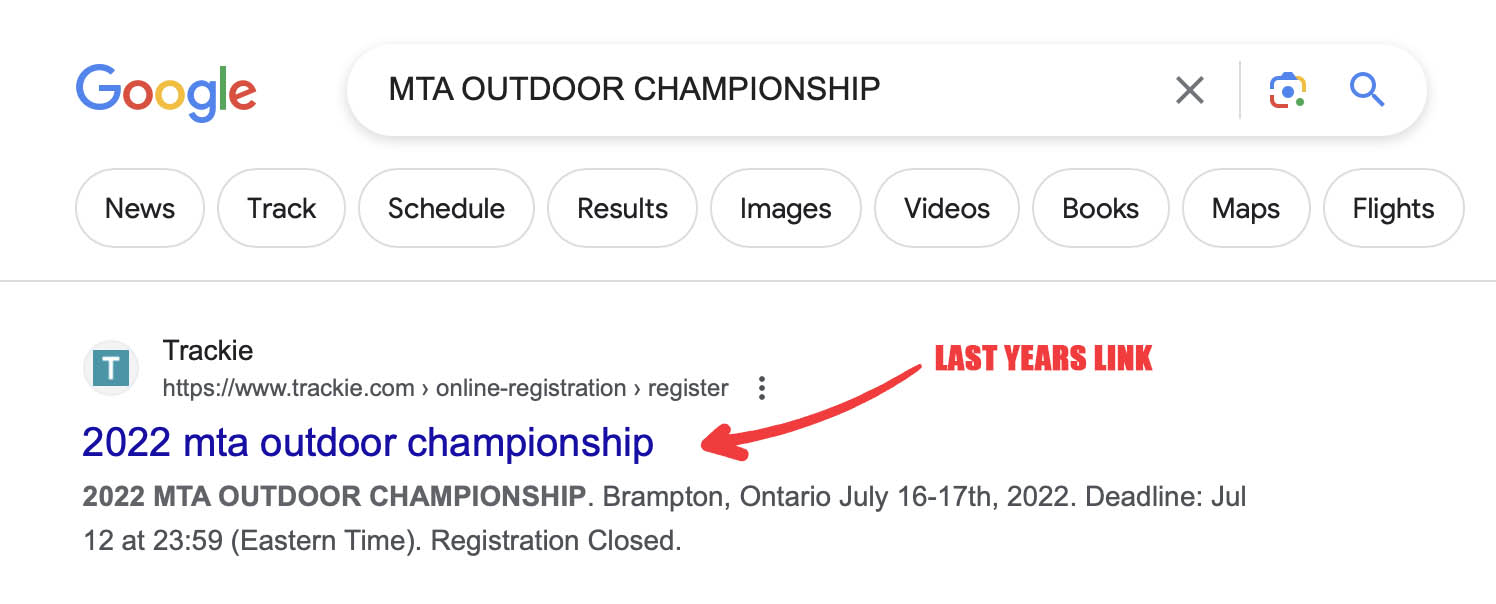The image size is (1496, 604).
Task: Switch to the Images tab
Action: pyautogui.click(x=785, y=209)
